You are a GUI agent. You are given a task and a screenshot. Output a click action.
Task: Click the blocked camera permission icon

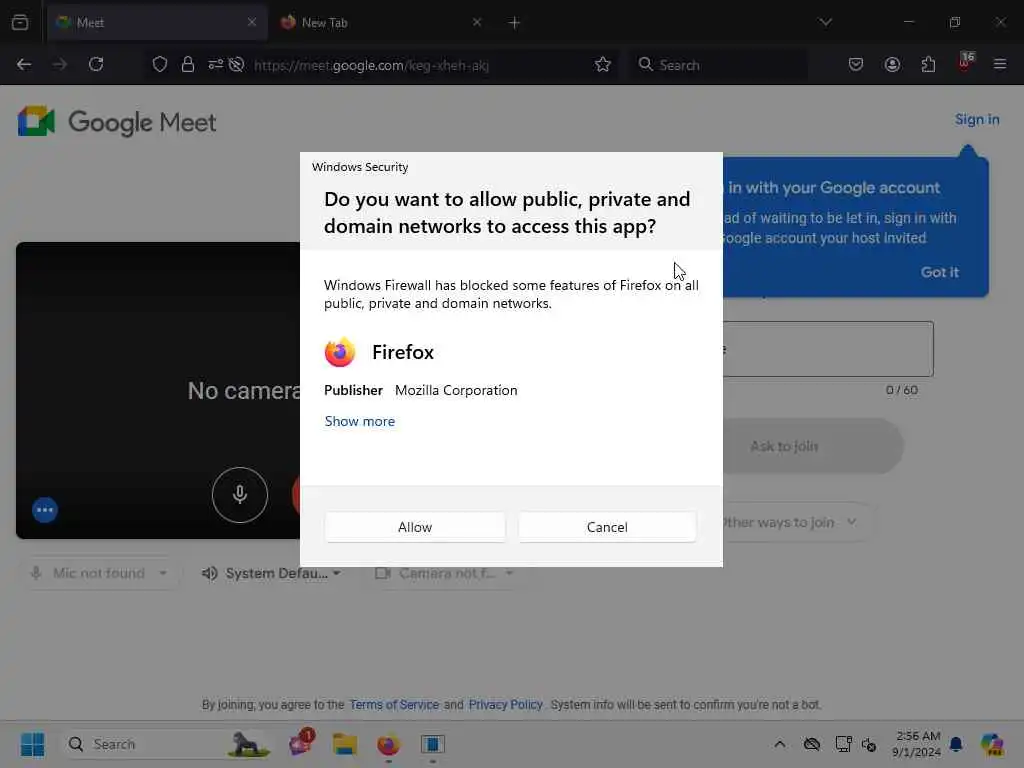click(236, 65)
